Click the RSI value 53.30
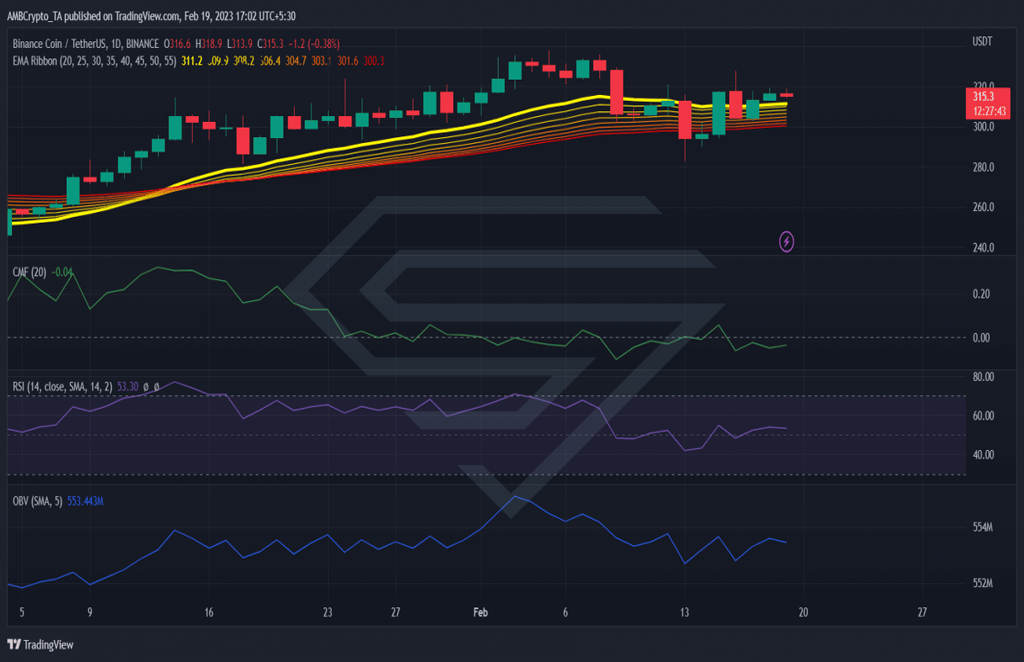The image size is (1024, 662). coord(127,386)
